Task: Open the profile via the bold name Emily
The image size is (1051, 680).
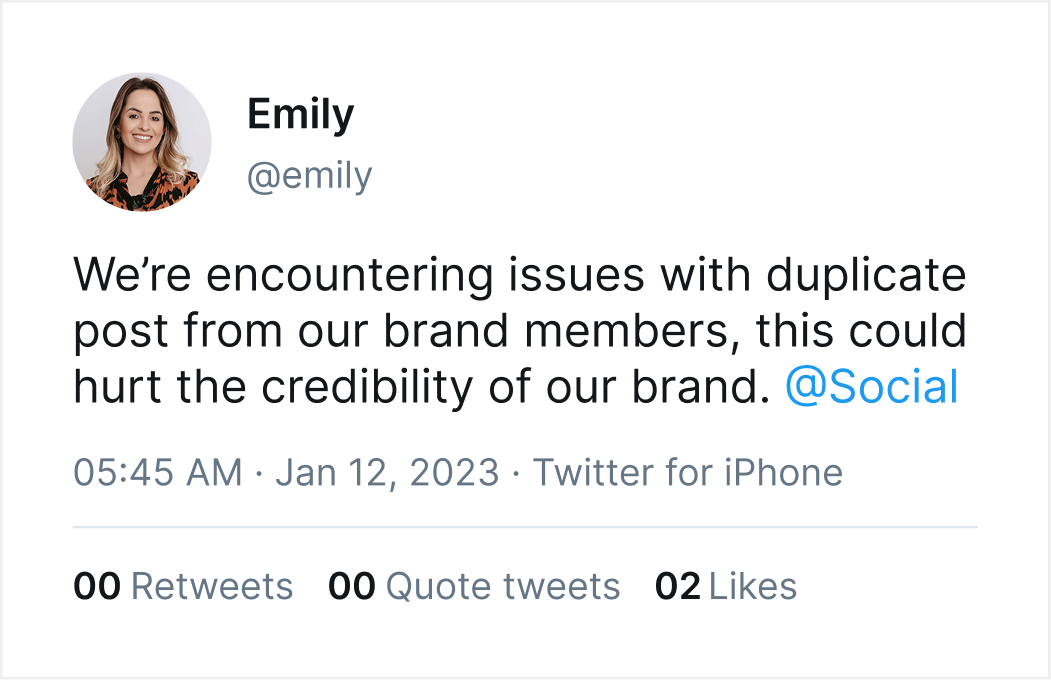Action: click(x=300, y=115)
